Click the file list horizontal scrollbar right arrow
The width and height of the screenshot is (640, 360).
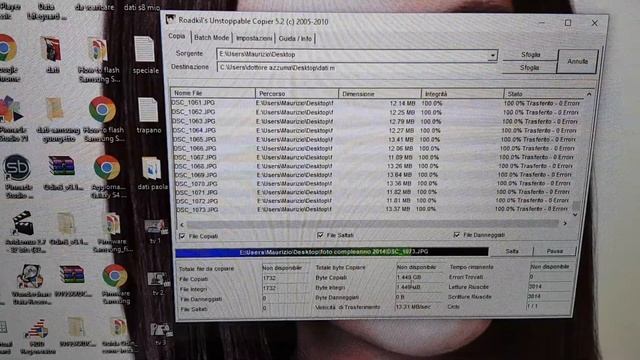tap(565, 223)
